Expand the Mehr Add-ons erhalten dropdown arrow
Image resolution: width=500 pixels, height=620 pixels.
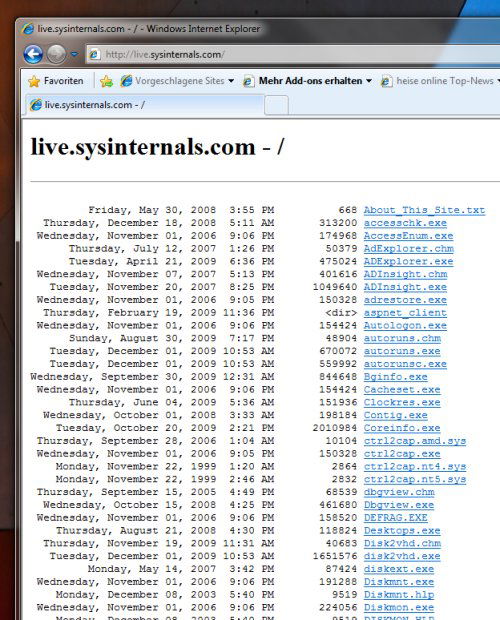click(x=369, y=81)
